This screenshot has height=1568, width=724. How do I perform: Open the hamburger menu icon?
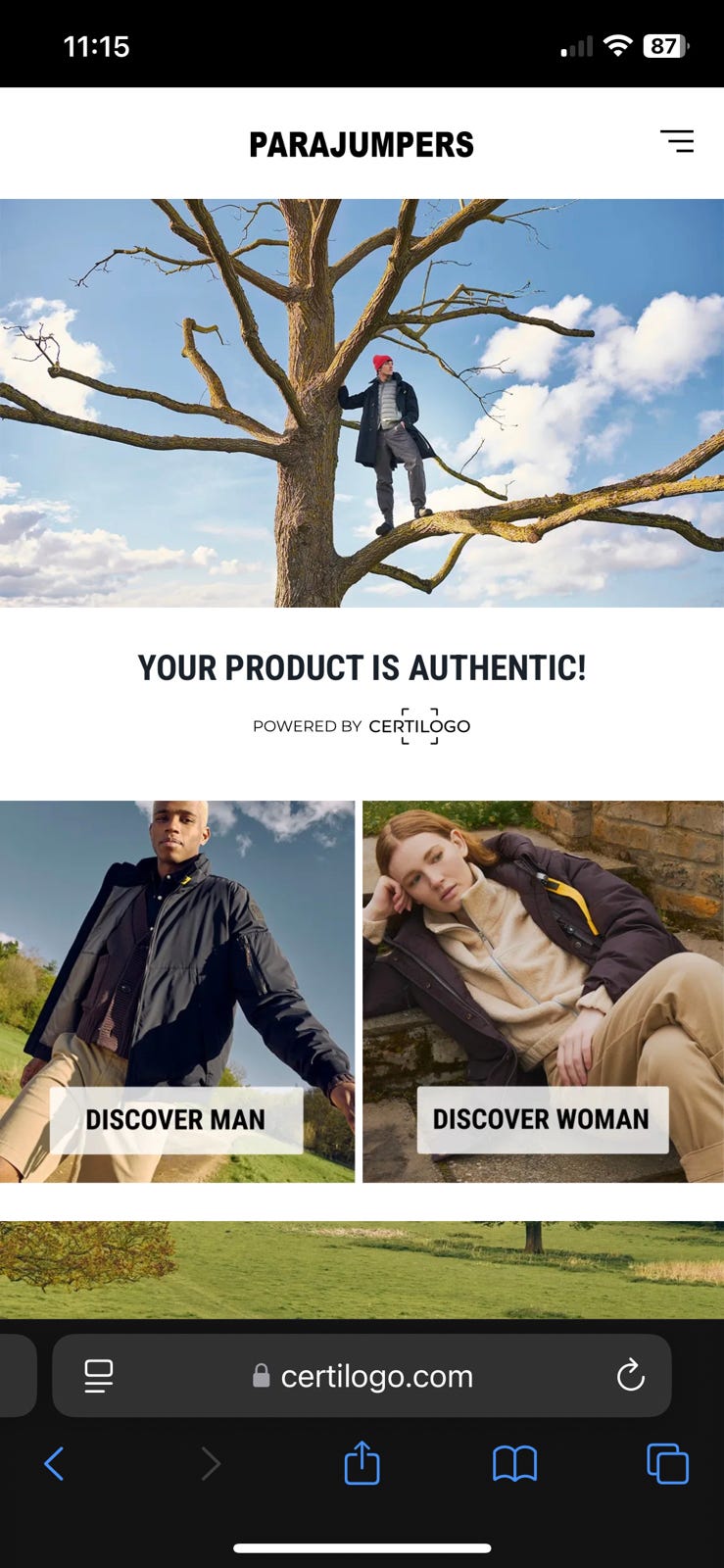[x=676, y=142]
